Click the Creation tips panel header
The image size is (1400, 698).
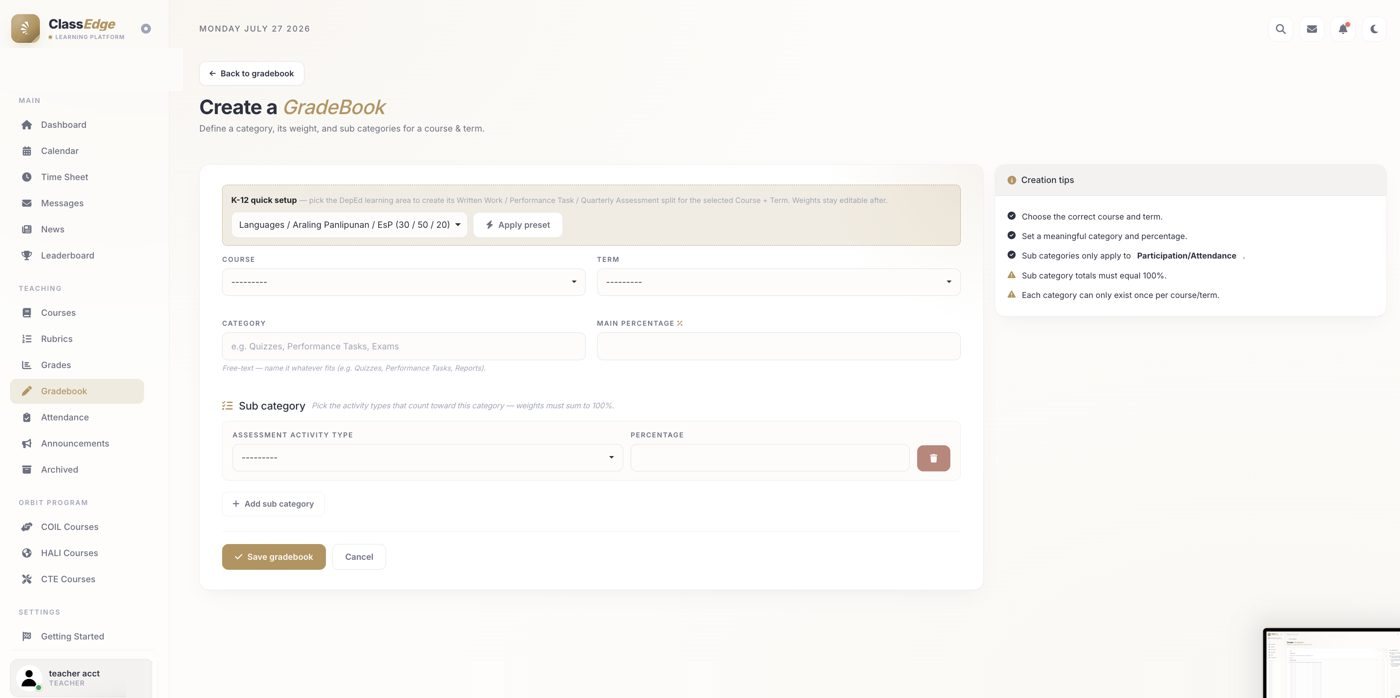point(1190,180)
